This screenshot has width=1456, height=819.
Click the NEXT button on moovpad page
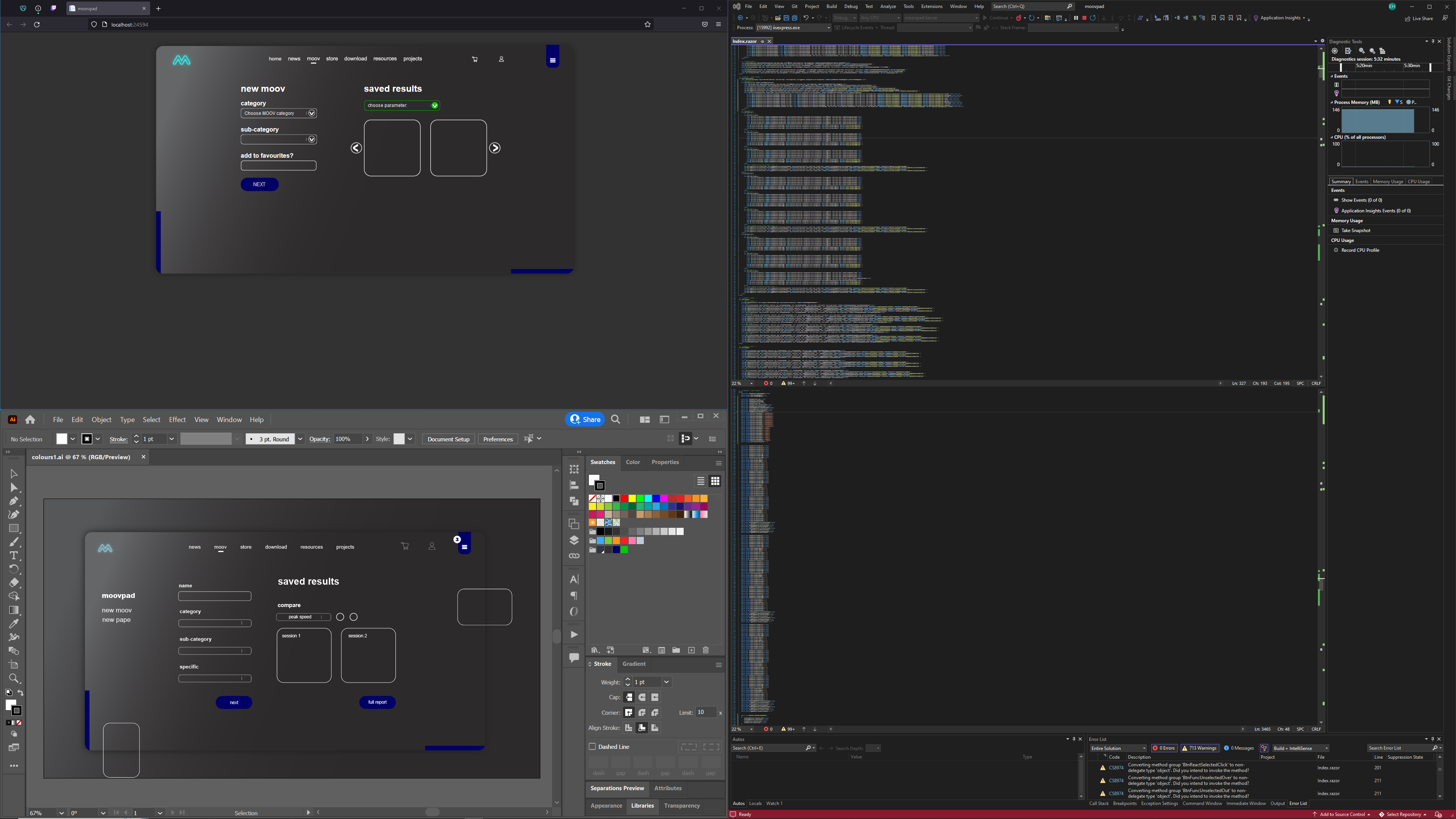(x=259, y=184)
